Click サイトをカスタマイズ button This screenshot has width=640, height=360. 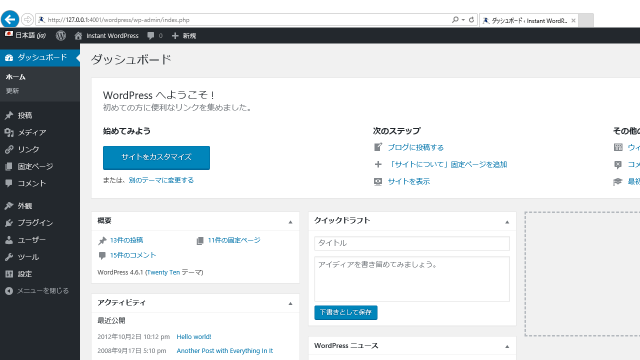pos(156,158)
